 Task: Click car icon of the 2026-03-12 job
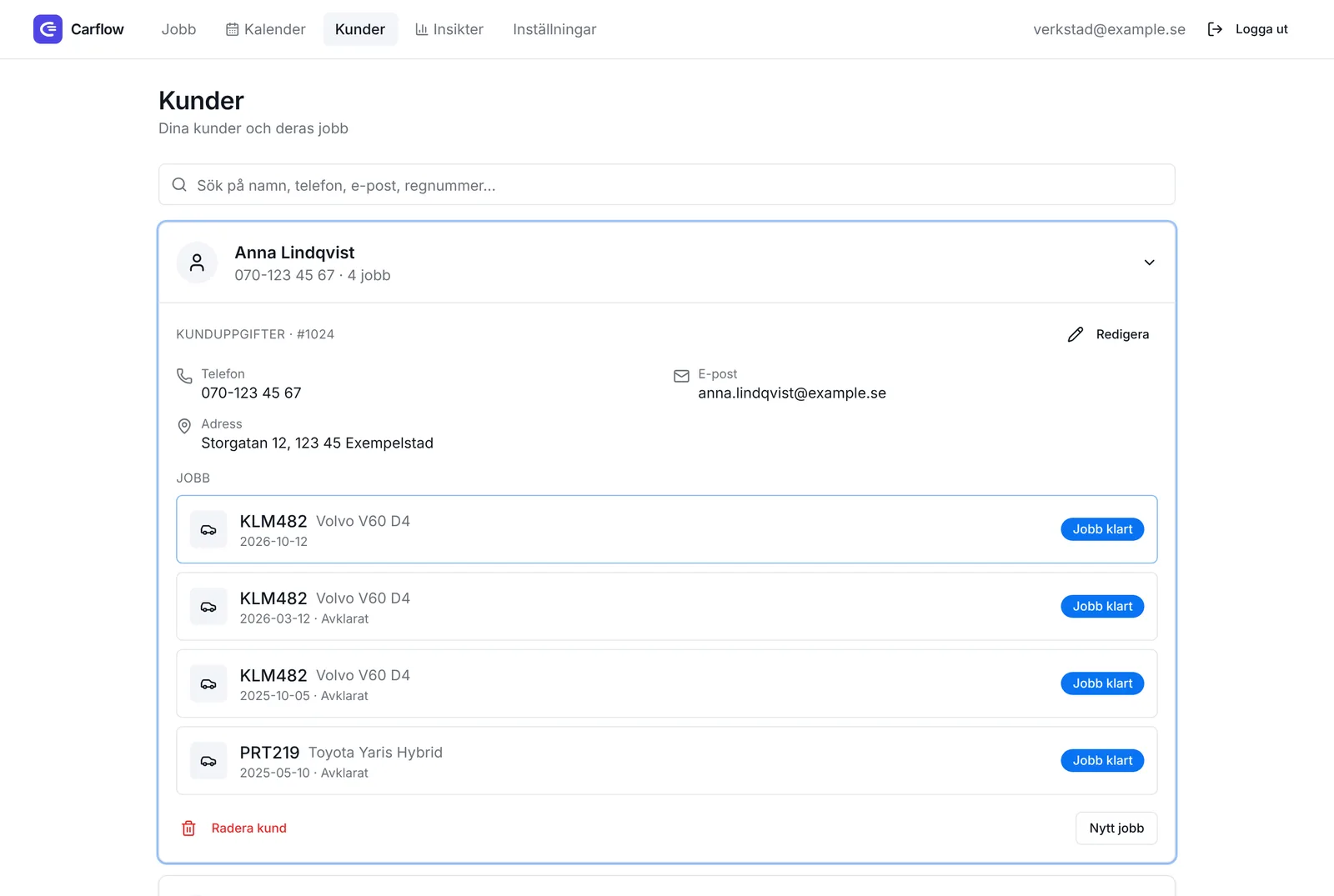pos(208,606)
